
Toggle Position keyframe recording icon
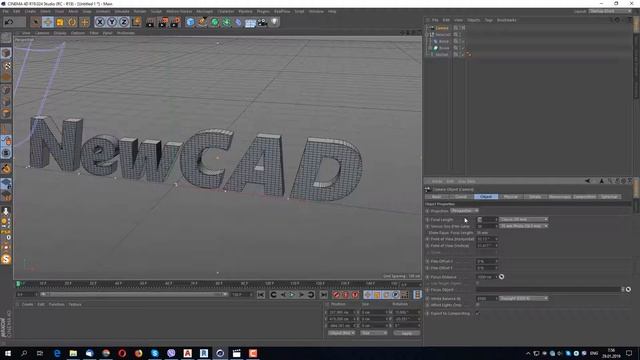coord(367,294)
